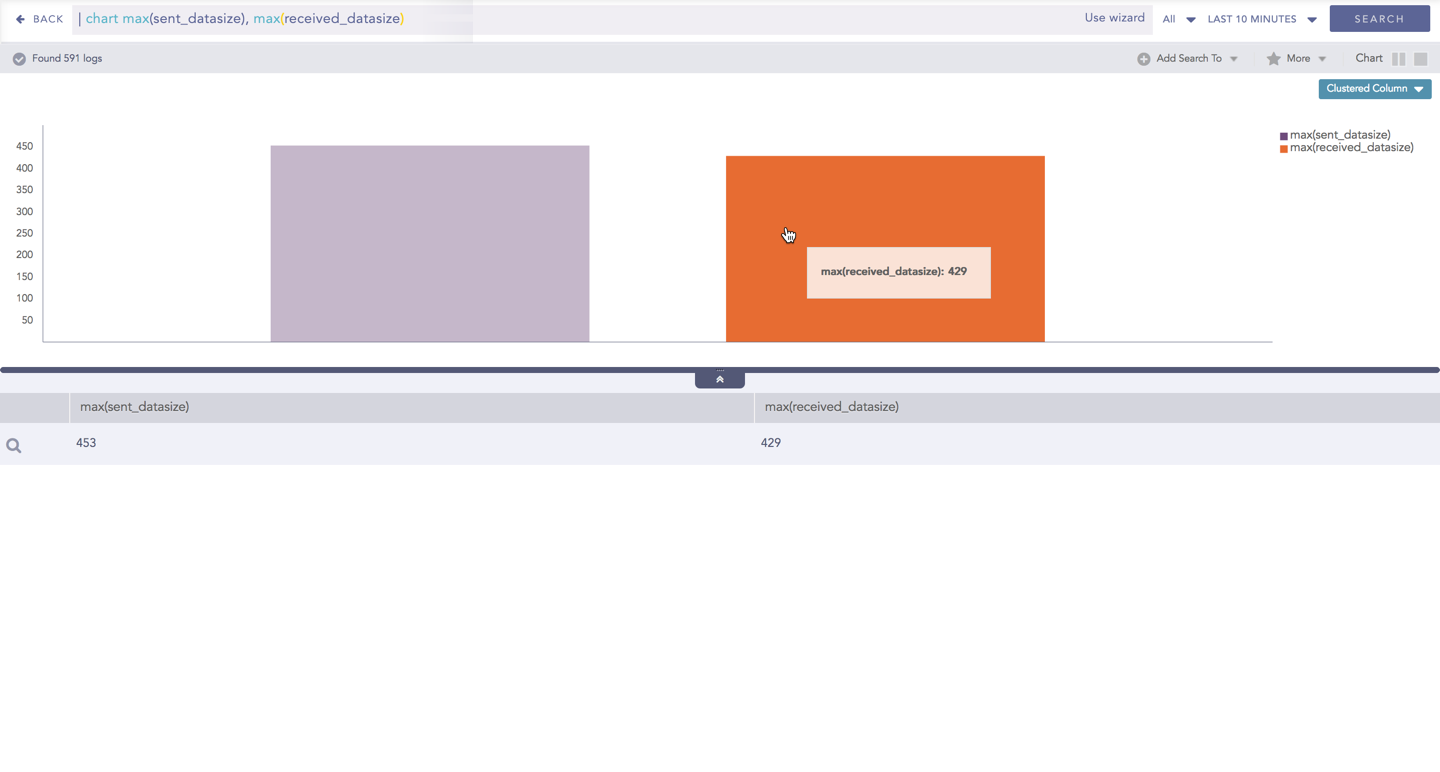1440x772 pixels.
Task: Click the max(received_datasize) table column header
Action: [831, 407]
